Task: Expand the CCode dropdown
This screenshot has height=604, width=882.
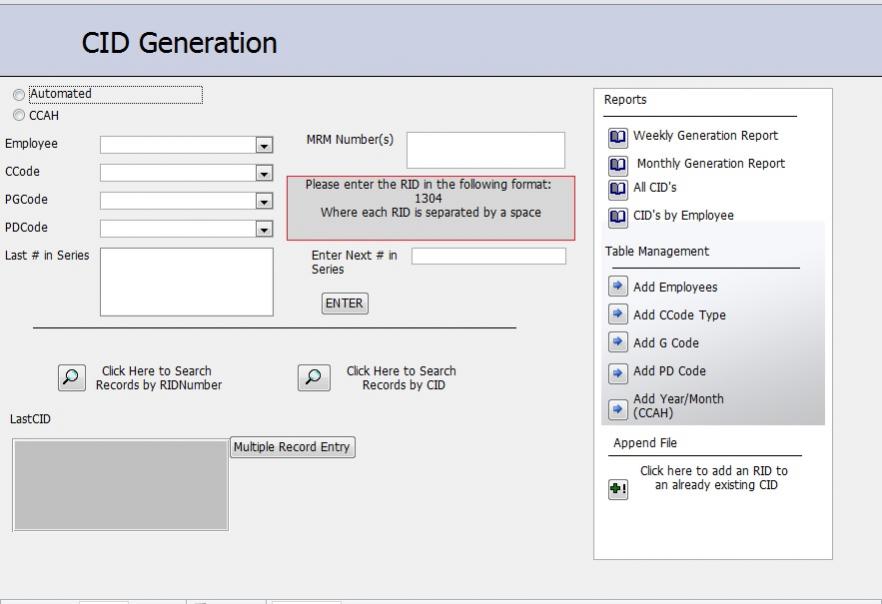Action: tap(264, 174)
